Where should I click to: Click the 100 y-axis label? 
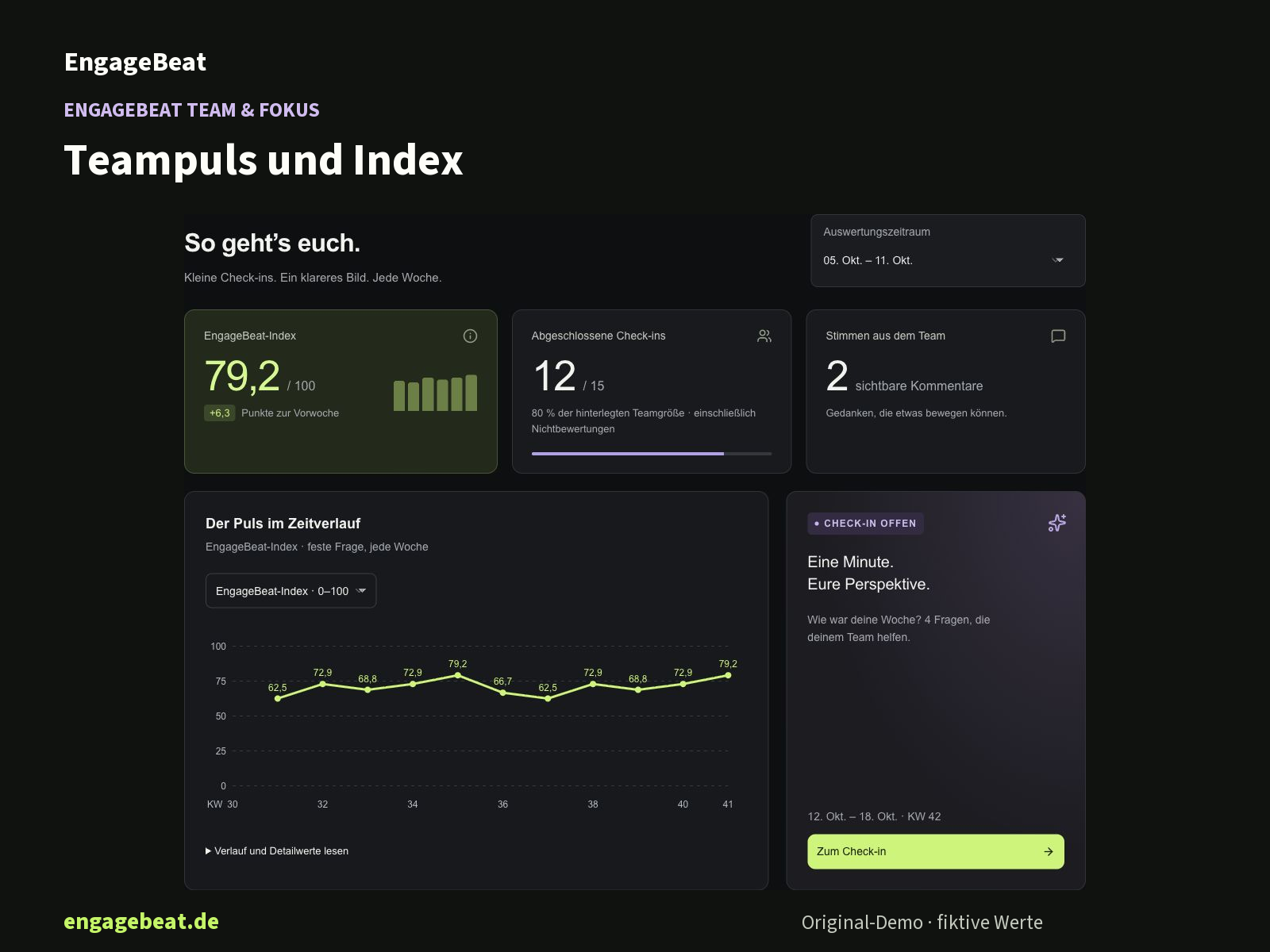(x=218, y=646)
